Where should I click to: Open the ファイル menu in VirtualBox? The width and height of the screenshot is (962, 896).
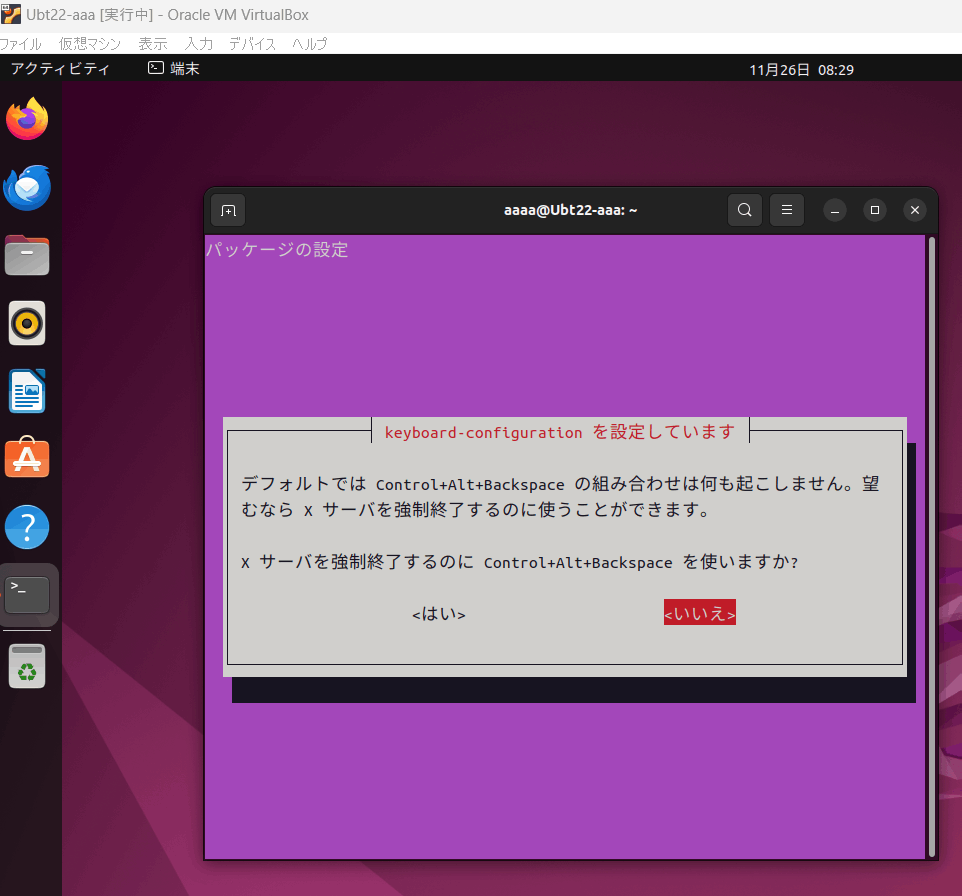[x=20, y=44]
